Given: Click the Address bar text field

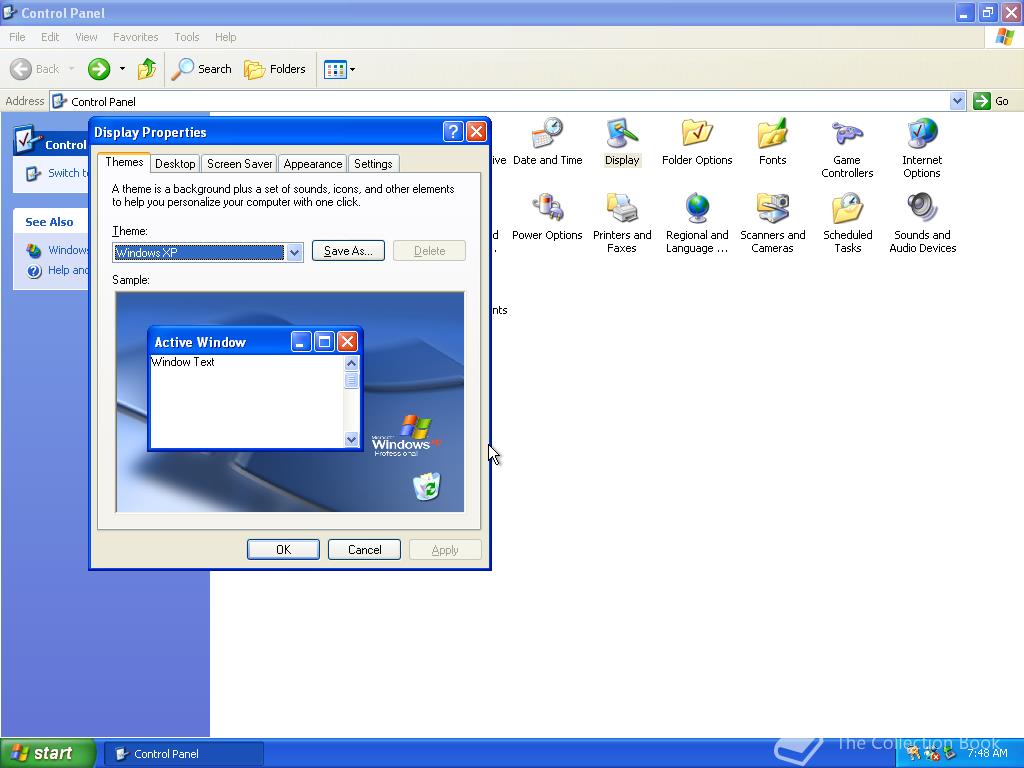Looking at the screenshot, I should pos(502,101).
